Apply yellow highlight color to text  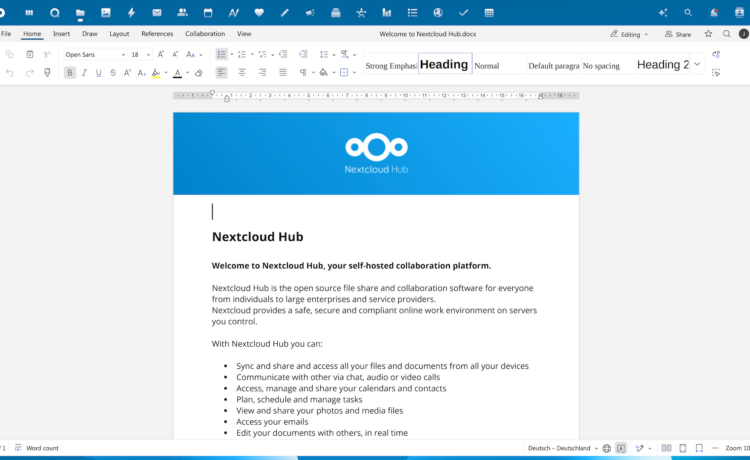(x=157, y=73)
